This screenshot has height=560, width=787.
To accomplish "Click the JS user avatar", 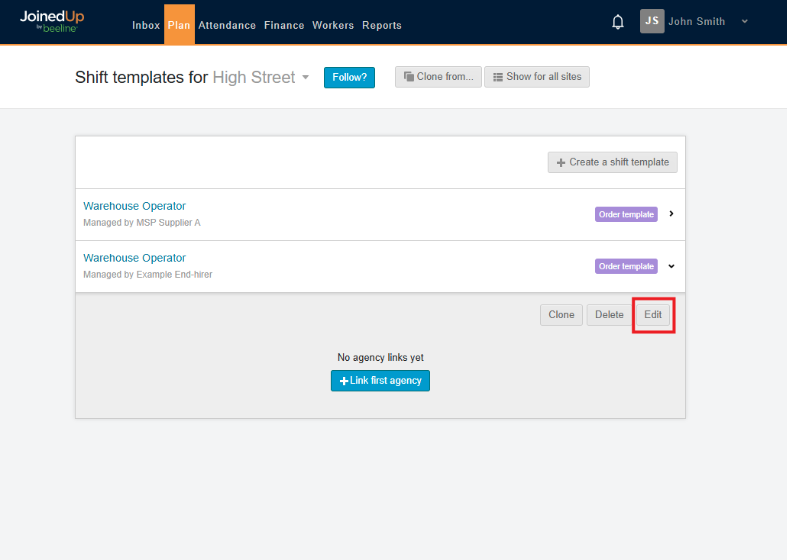I will [652, 22].
